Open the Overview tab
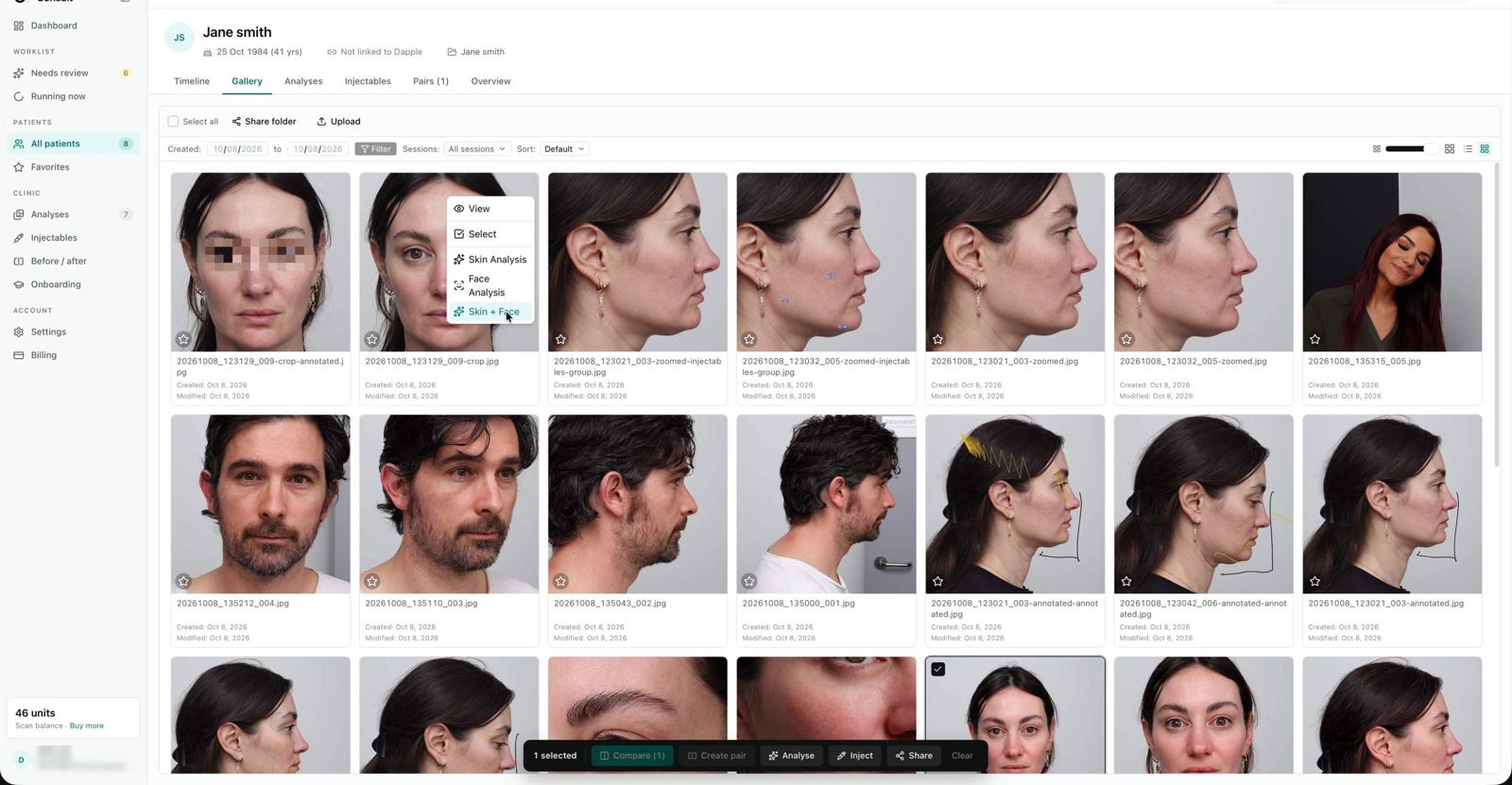 [x=490, y=81]
